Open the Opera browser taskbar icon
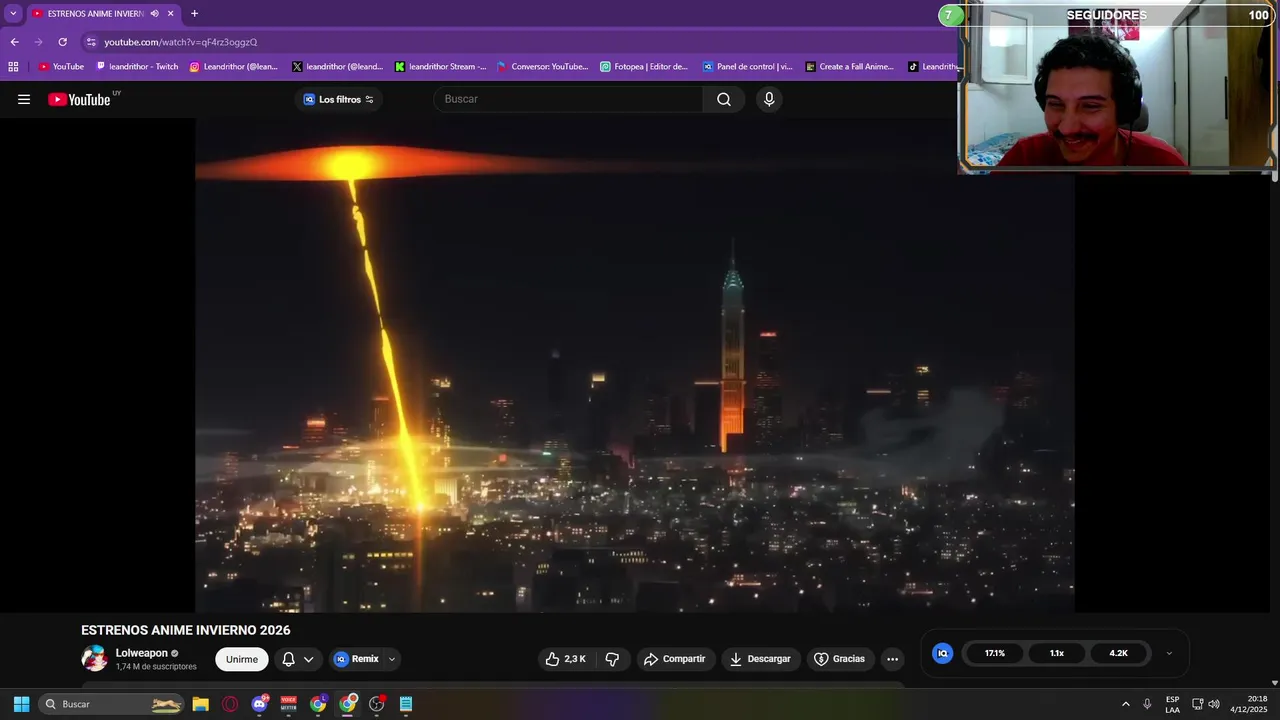1280x720 pixels. (230, 704)
